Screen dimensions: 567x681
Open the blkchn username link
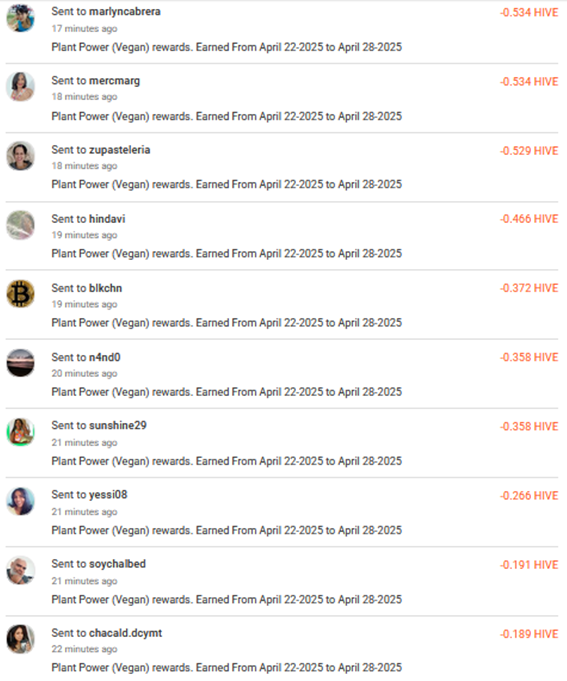pyautogui.click(x=105, y=288)
